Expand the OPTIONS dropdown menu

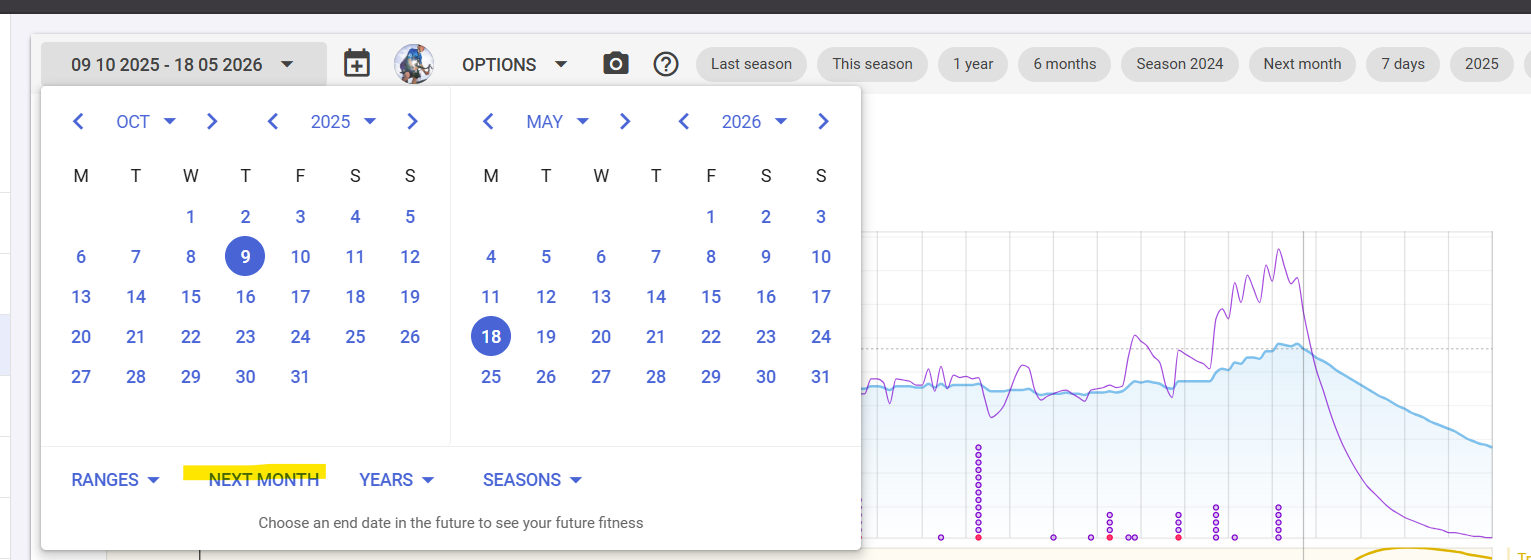(514, 65)
